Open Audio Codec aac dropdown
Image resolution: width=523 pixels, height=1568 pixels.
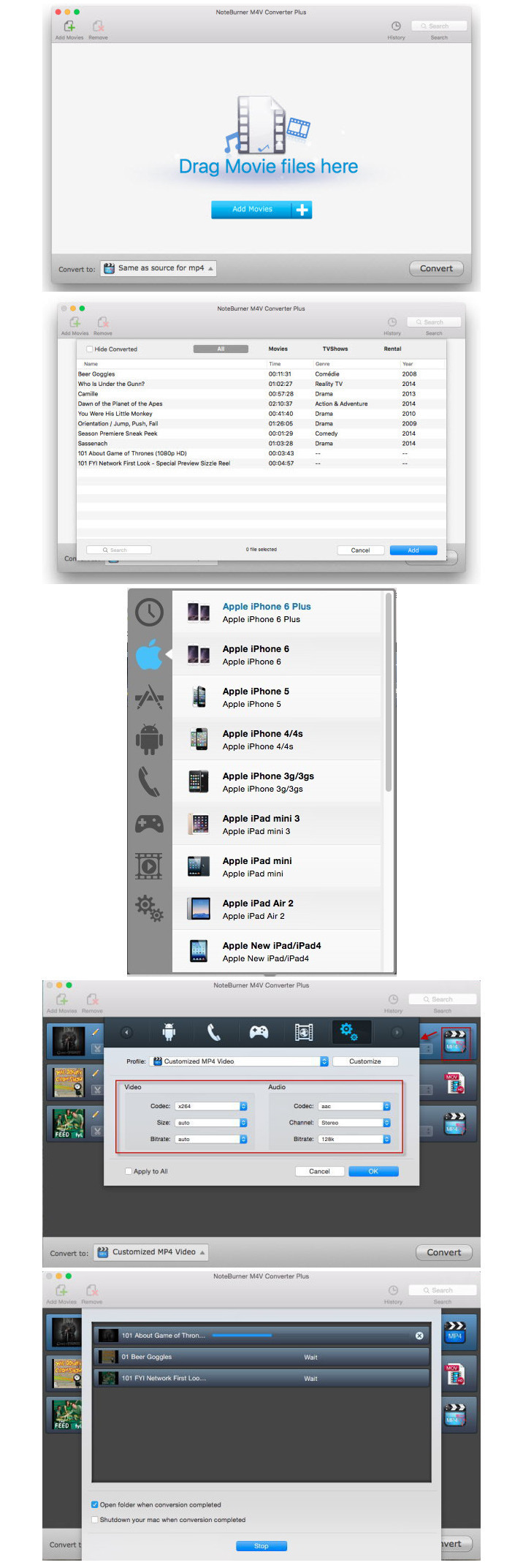[x=354, y=1106]
